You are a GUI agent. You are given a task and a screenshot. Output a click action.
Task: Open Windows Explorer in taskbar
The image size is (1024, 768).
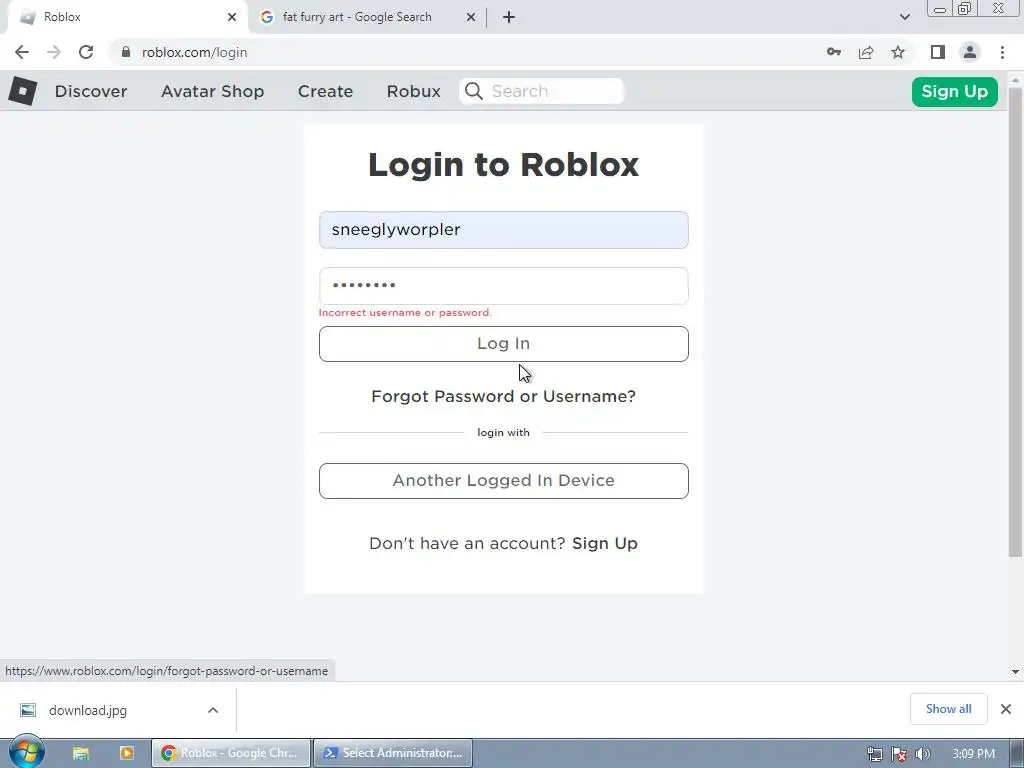click(x=80, y=753)
